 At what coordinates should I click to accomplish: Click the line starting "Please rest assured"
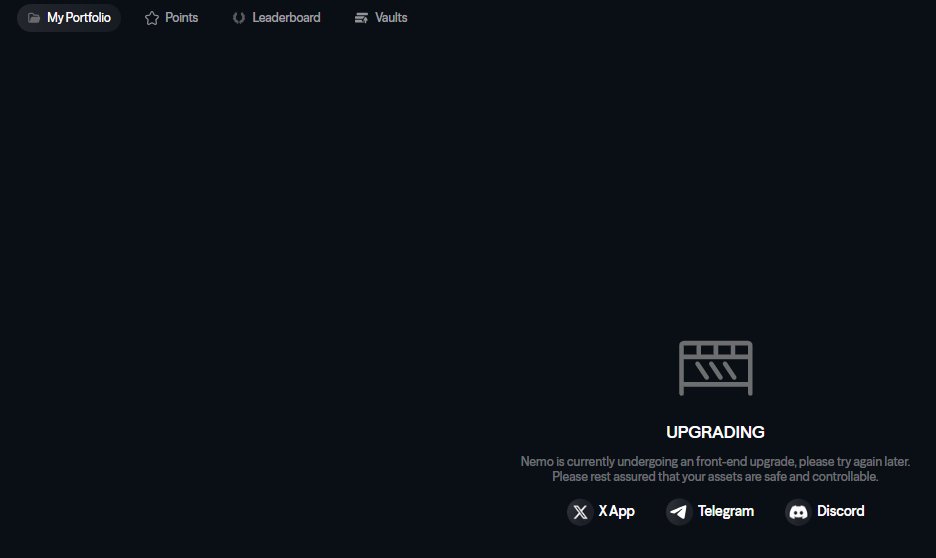point(715,476)
